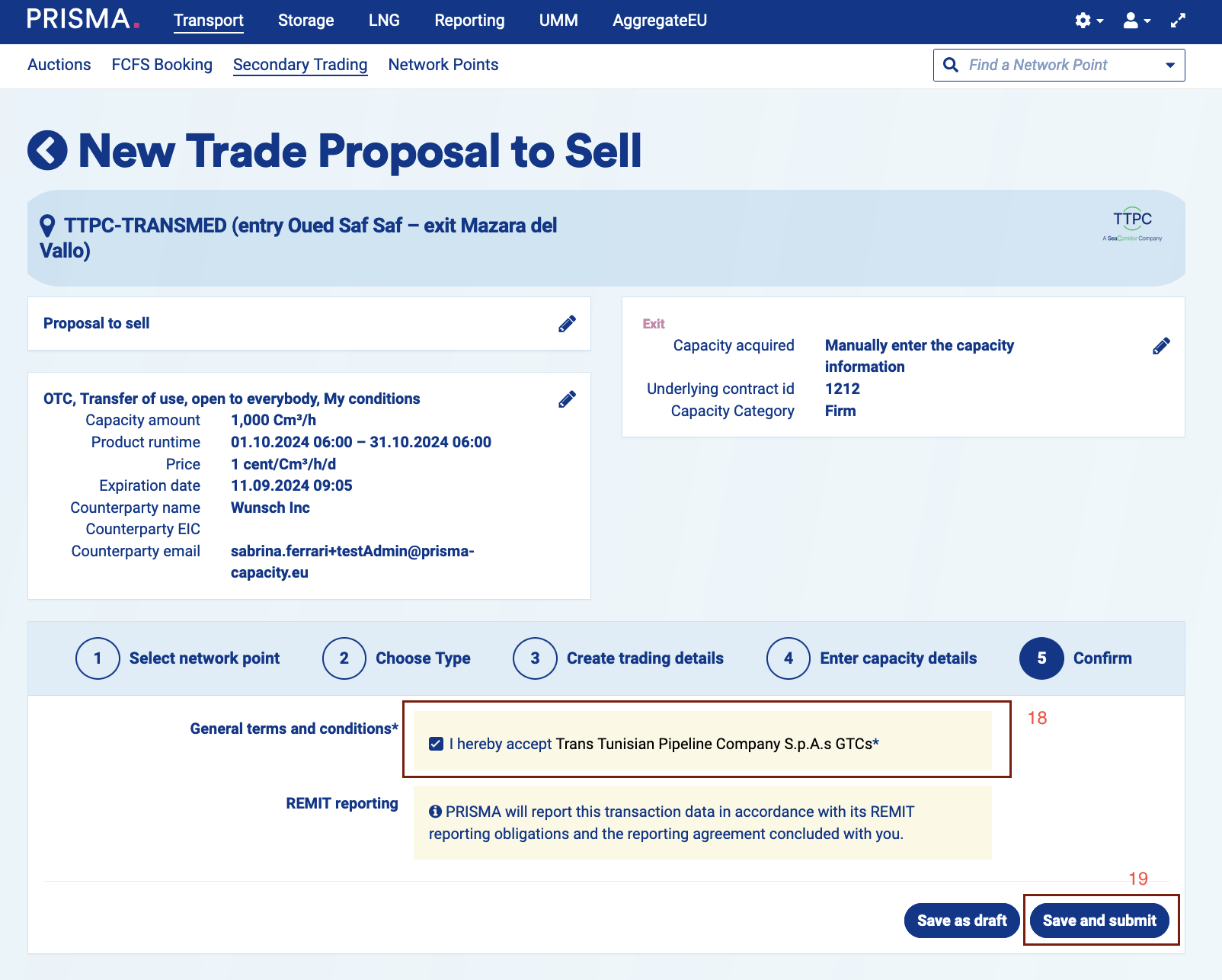Expand the Find a Network Point dropdown

[1169, 66]
